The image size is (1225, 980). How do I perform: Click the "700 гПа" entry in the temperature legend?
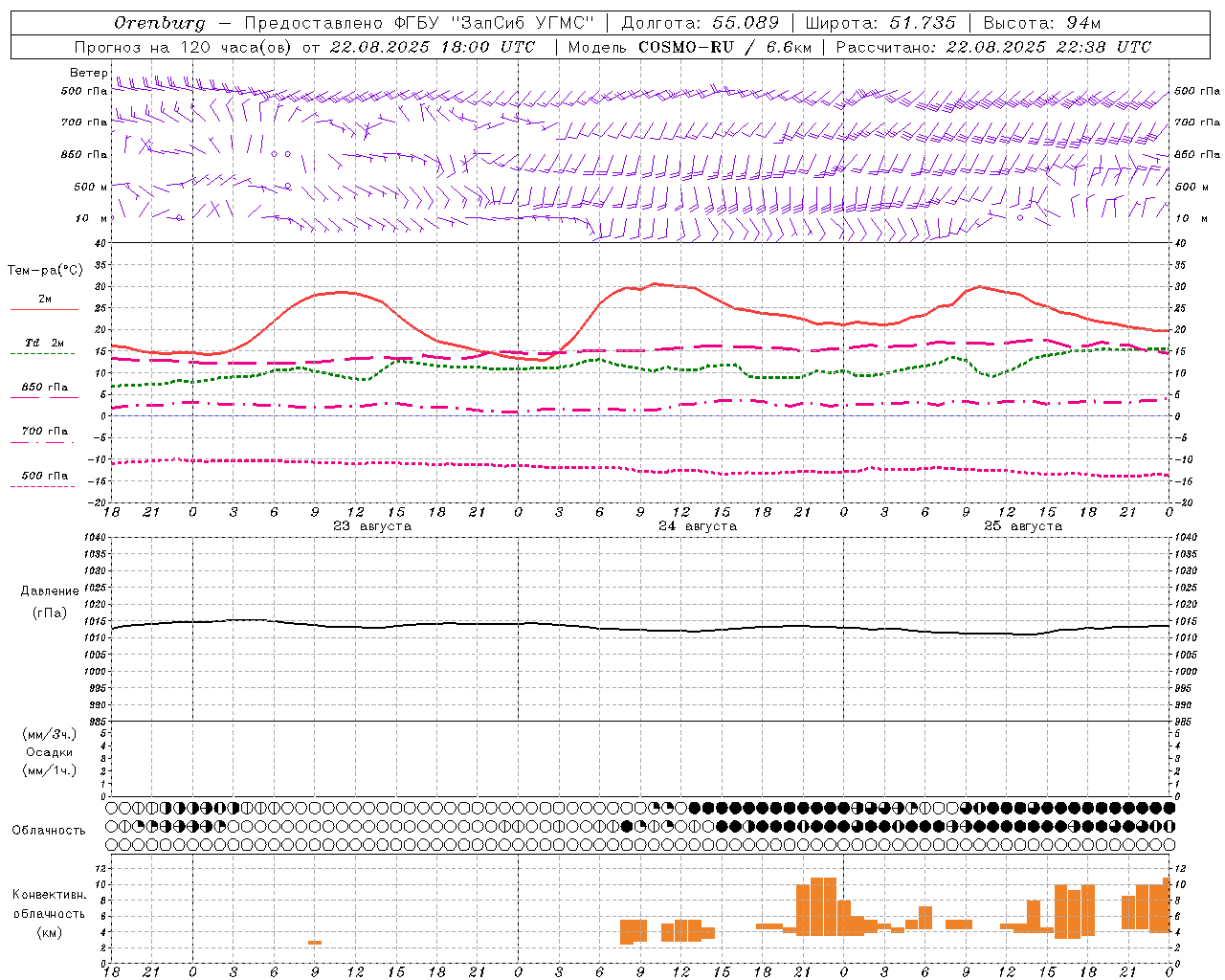click(45, 431)
